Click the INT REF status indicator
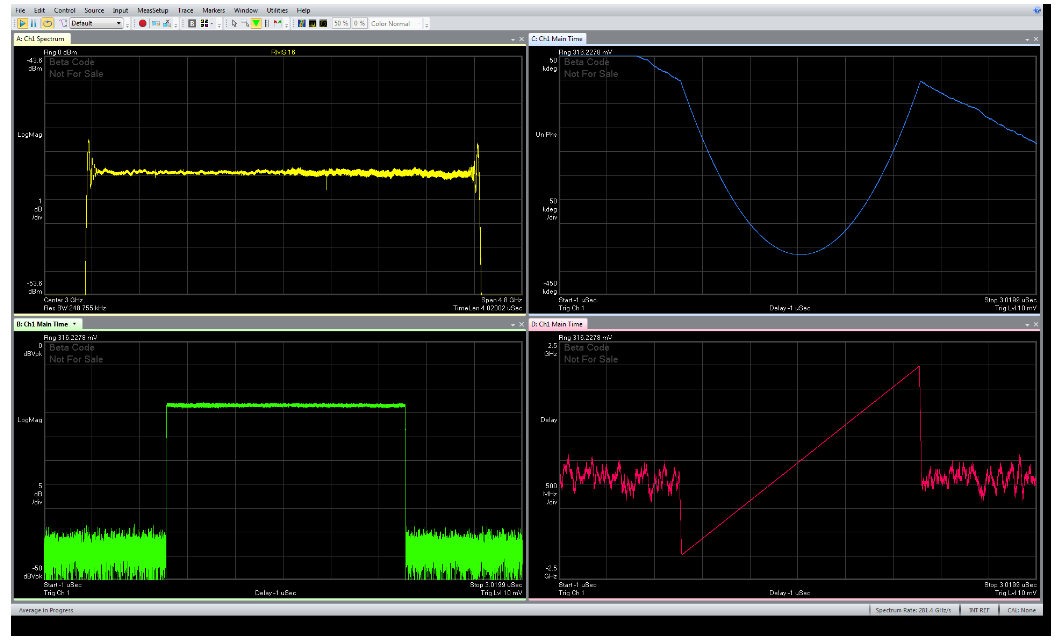1060x642 pixels. pos(977,610)
